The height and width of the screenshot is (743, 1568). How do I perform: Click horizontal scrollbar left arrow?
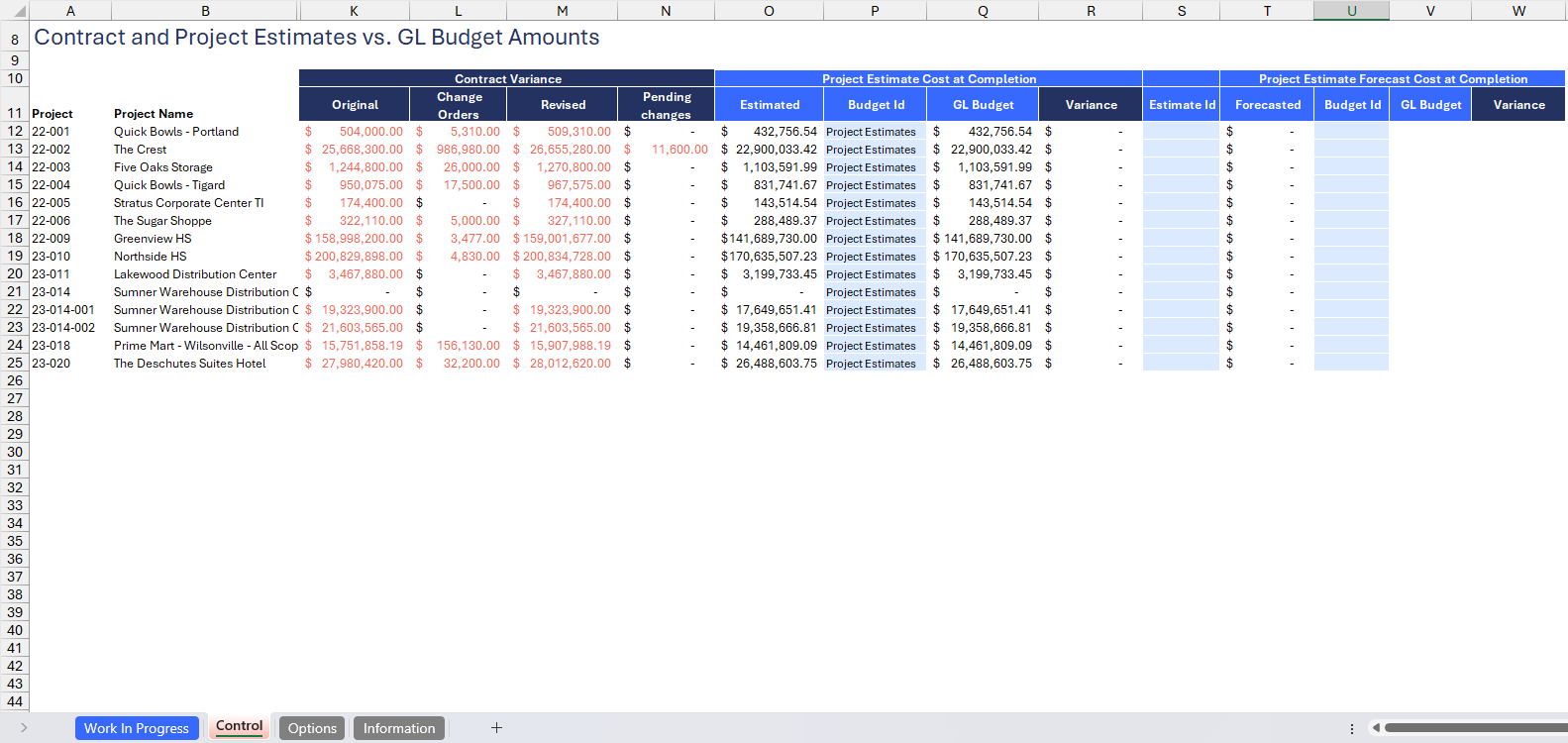pyautogui.click(x=1376, y=728)
